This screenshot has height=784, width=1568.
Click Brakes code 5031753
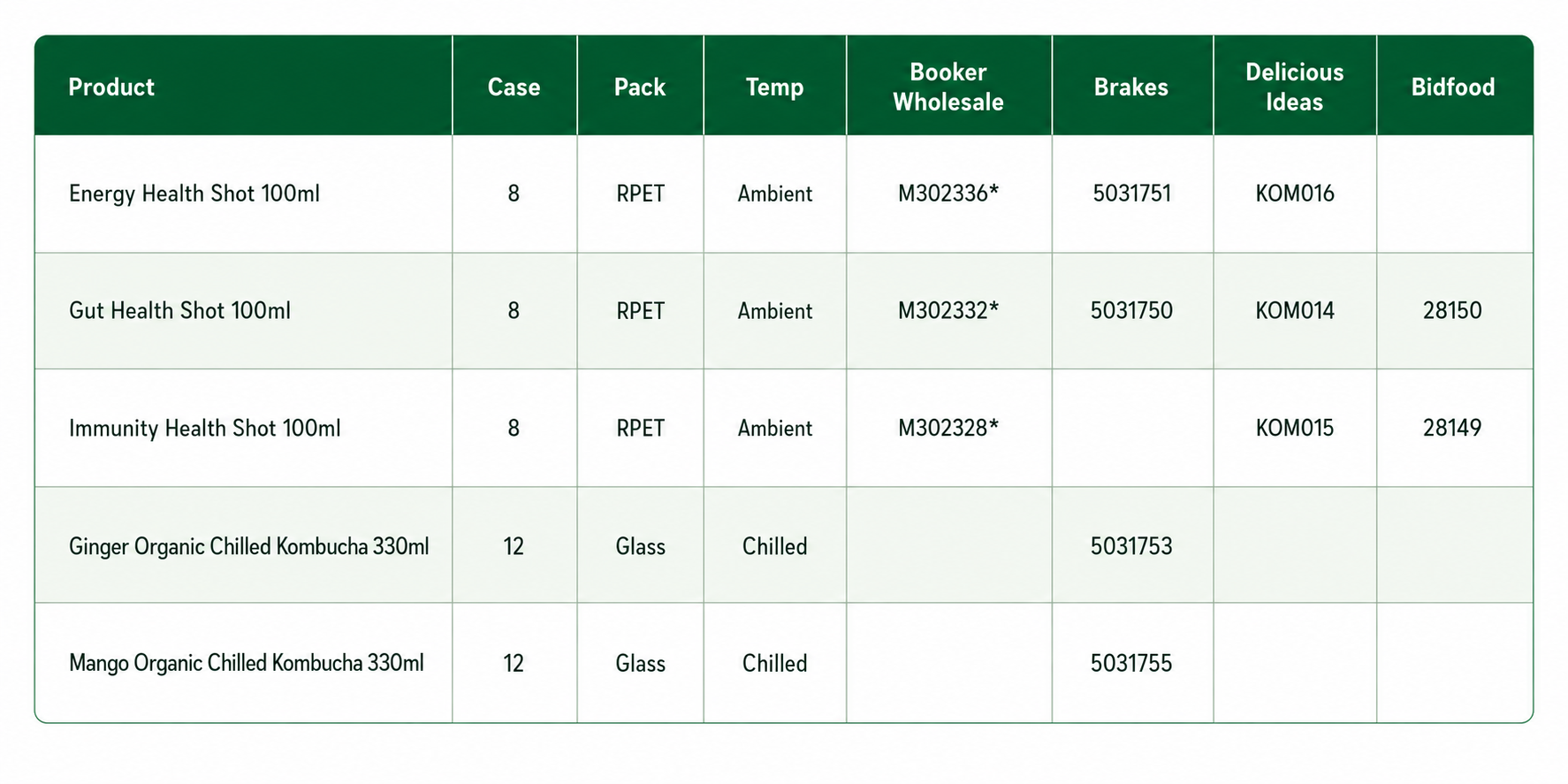(1131, 546)
